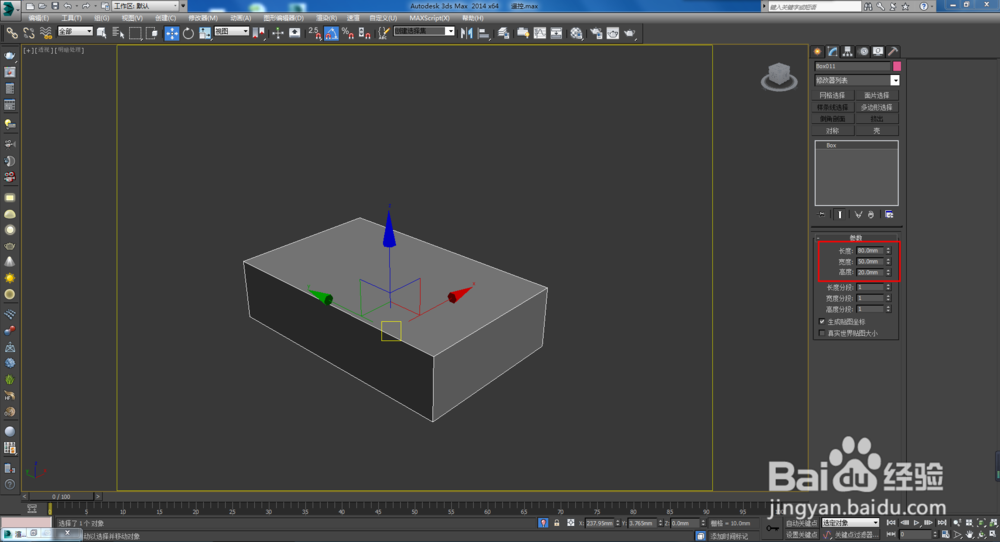The height and width of the screenshot is (542, 1000).
Task: Click the 挤出 modifier button
Action: (x=877, y=119)
